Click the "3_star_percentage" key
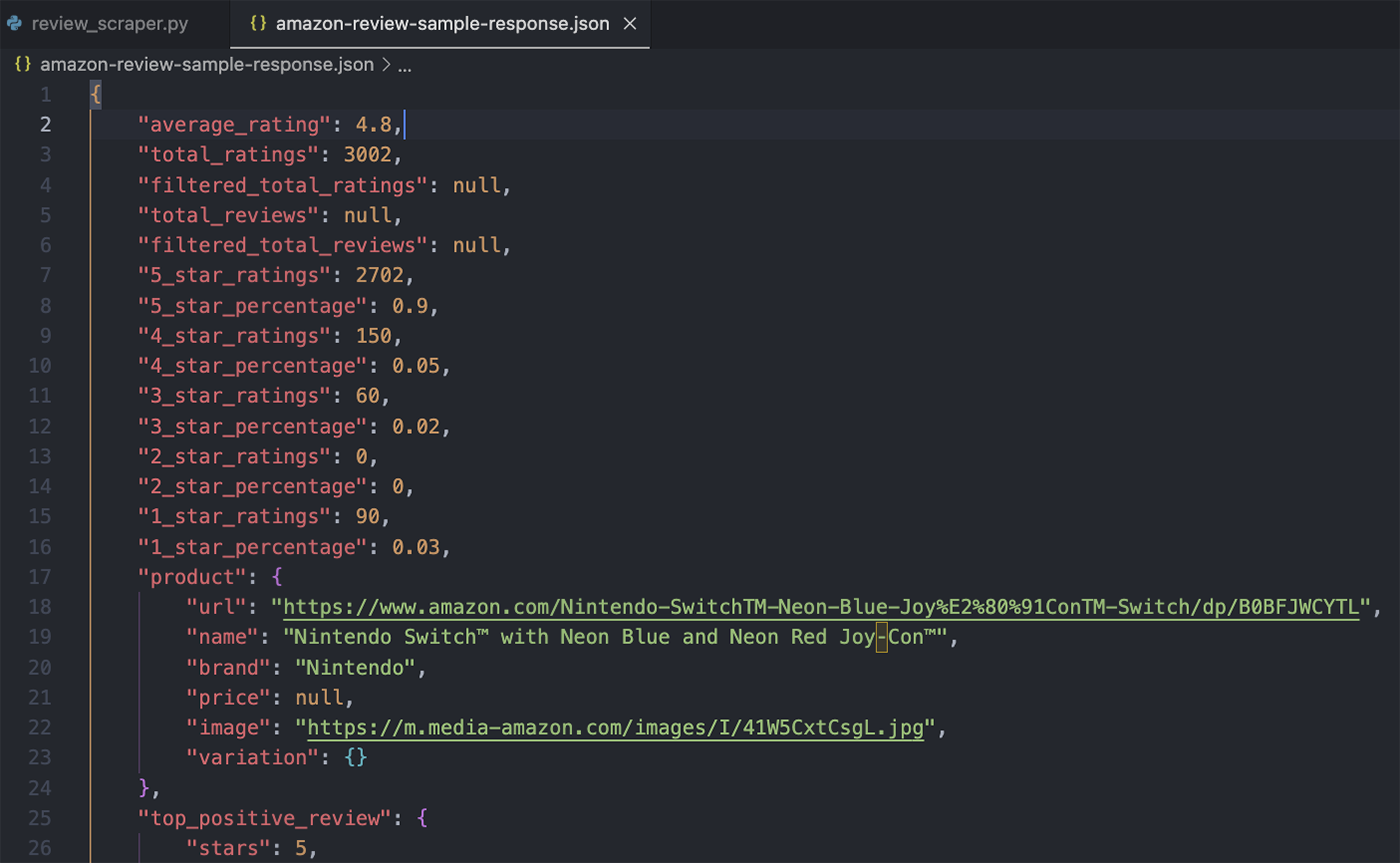Viewport: 1400px width, 863px height. point(253,426)
